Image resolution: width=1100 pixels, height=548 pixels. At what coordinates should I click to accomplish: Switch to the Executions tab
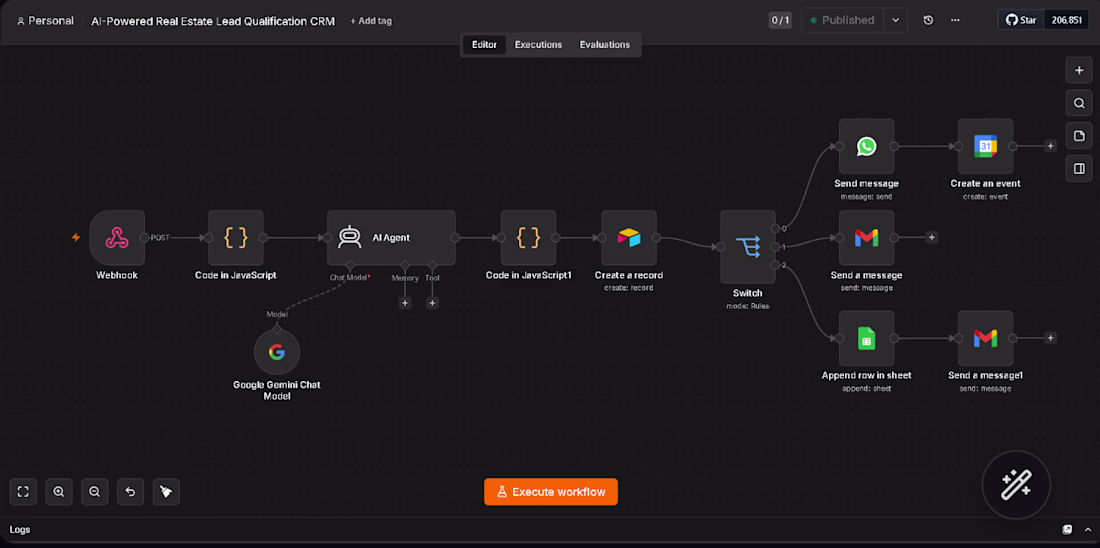coord(538,44)
